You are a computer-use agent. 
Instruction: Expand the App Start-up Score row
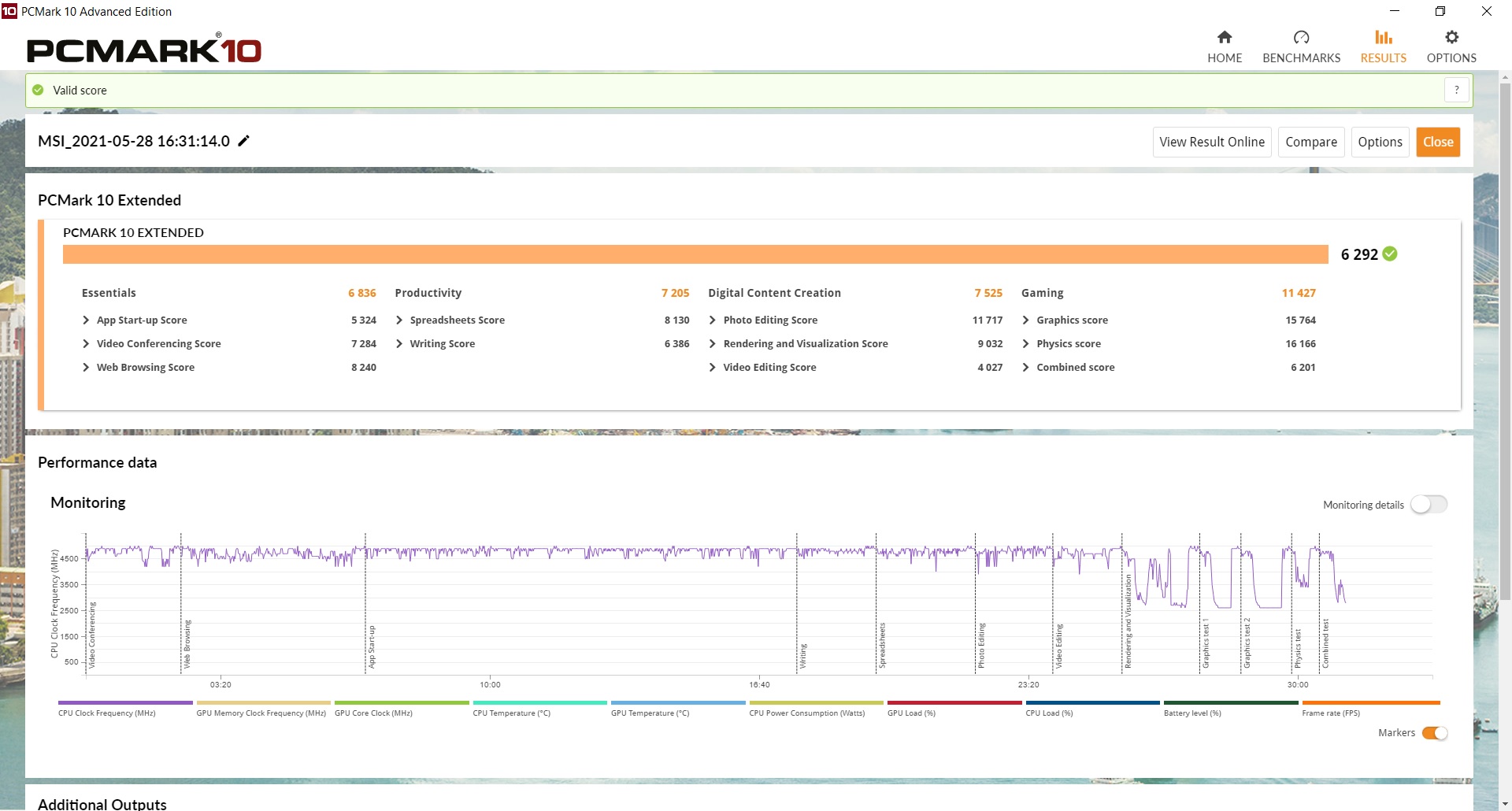pyautogui.click(x=86, y=320)
